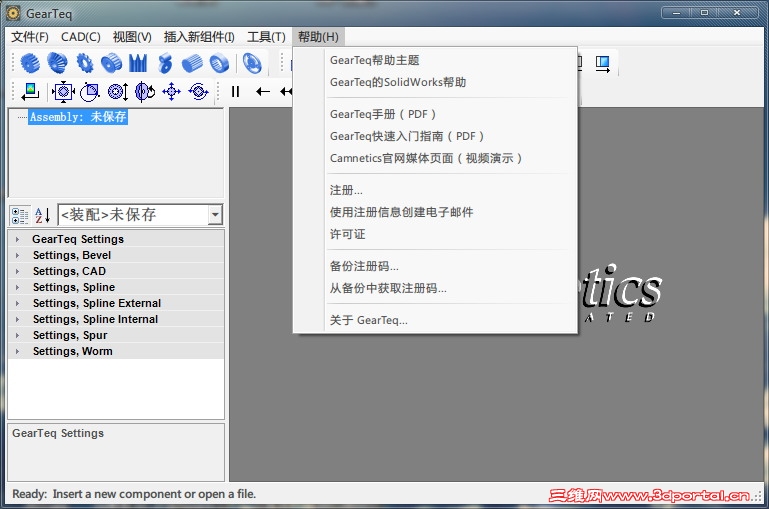Sort property grid alphabetically with A-Z icon
The height and width of the screenshot is (509, 769).
coord(43,215)
